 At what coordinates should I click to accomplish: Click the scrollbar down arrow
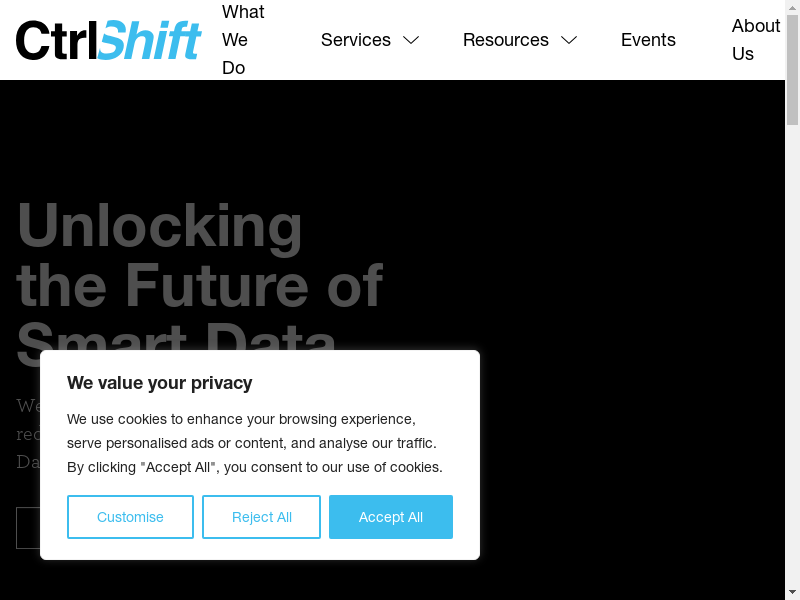click(x=792, y=592)
